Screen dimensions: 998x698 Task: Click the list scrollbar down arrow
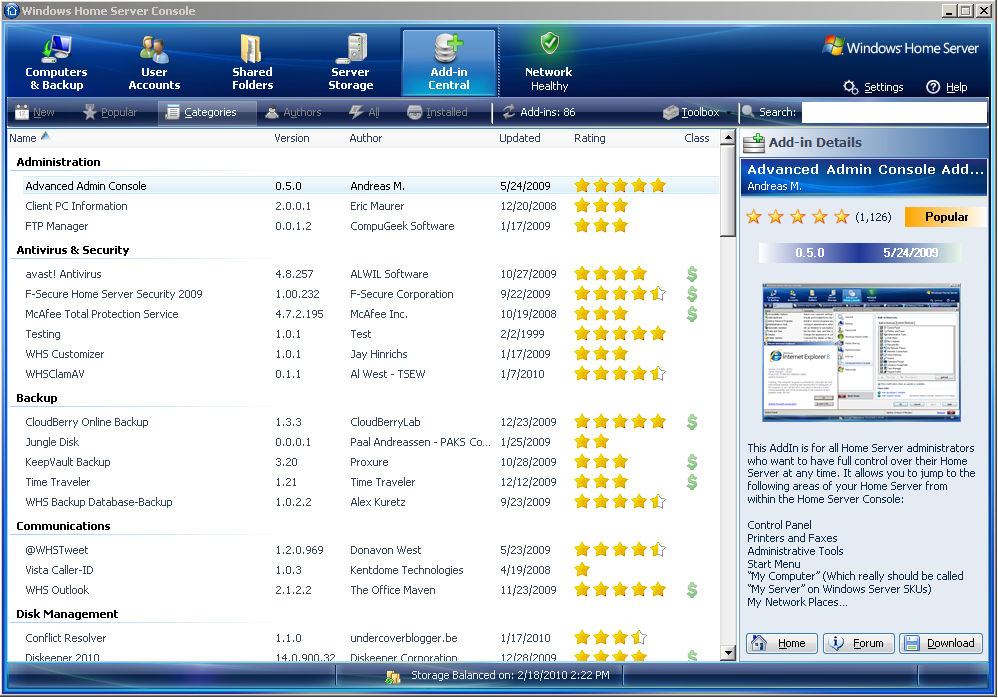coord(728,653)
